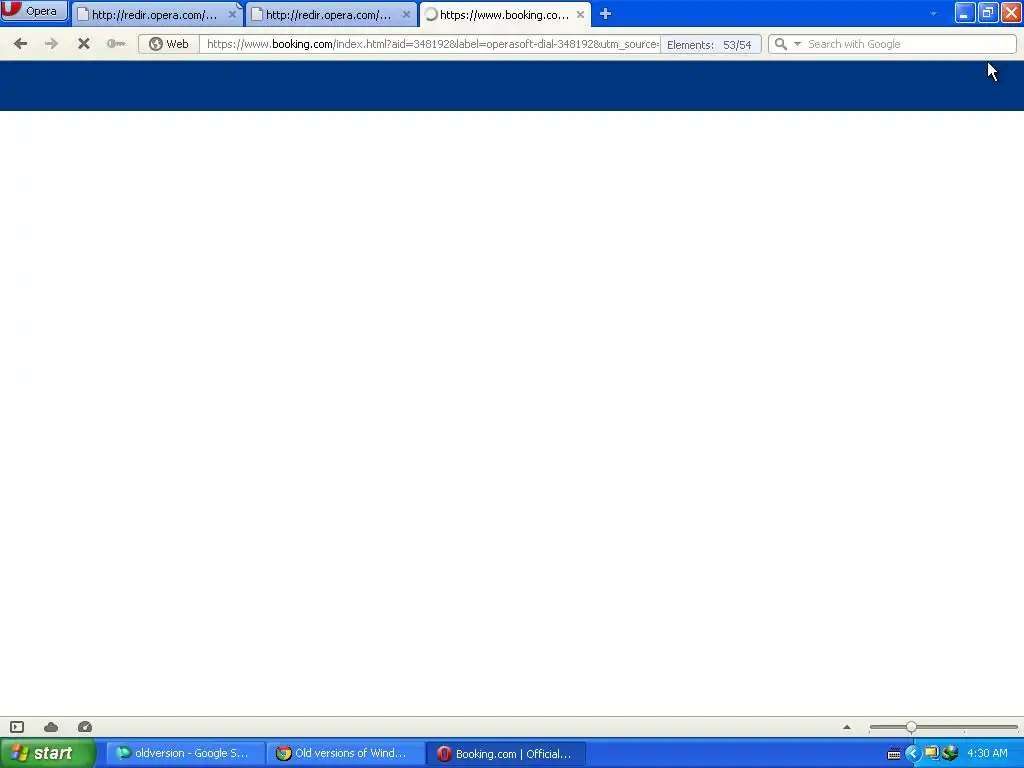Click the Search with Google field
This screenshot has height=768, width=1024.
pyautogui.click(x=910, y=44)
